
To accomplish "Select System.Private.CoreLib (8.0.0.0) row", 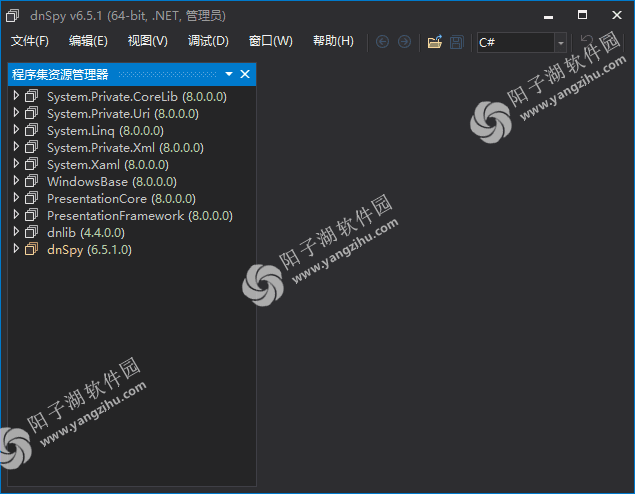I will click(132, 96).
